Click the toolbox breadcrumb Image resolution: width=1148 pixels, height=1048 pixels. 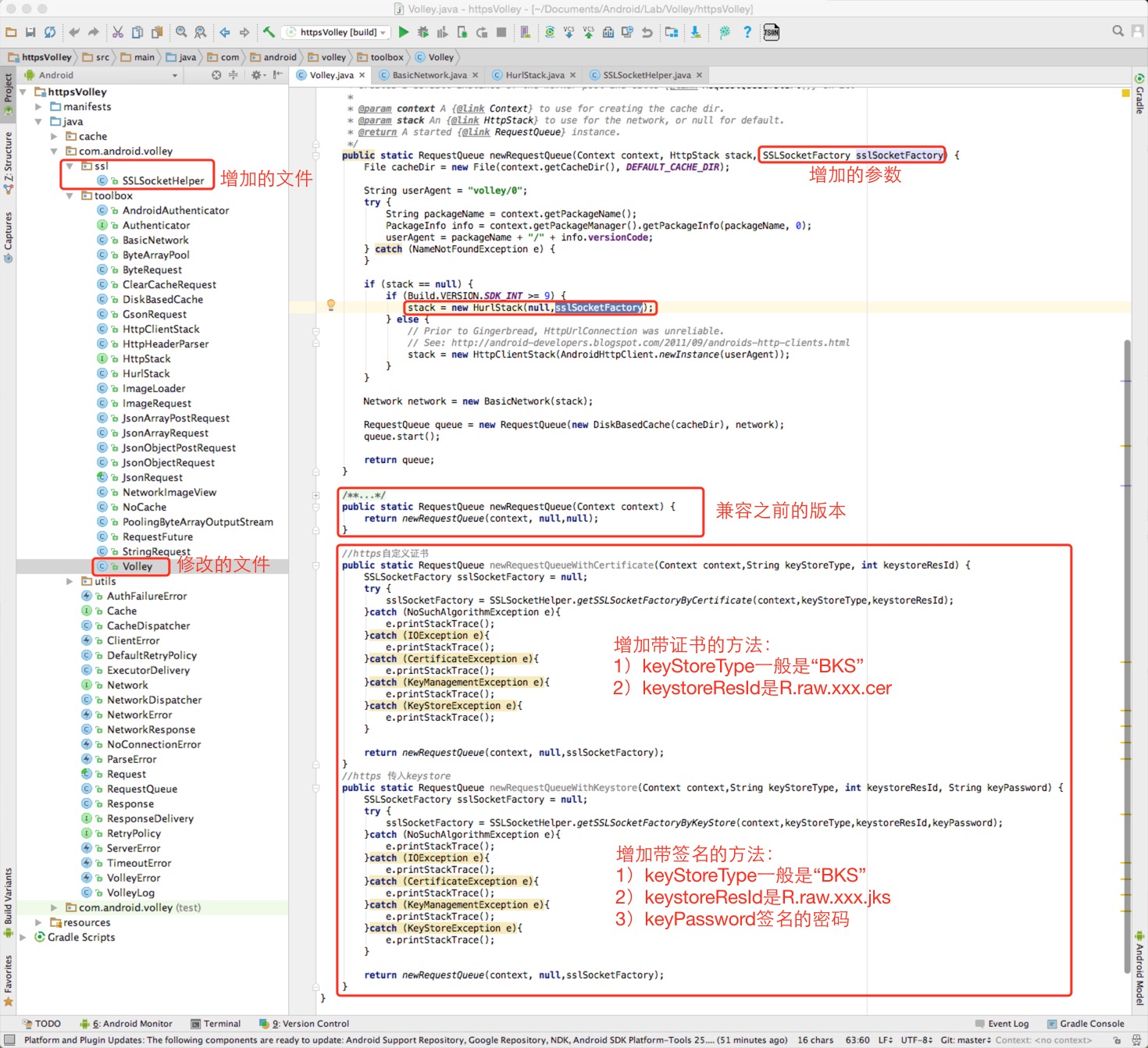381,57
